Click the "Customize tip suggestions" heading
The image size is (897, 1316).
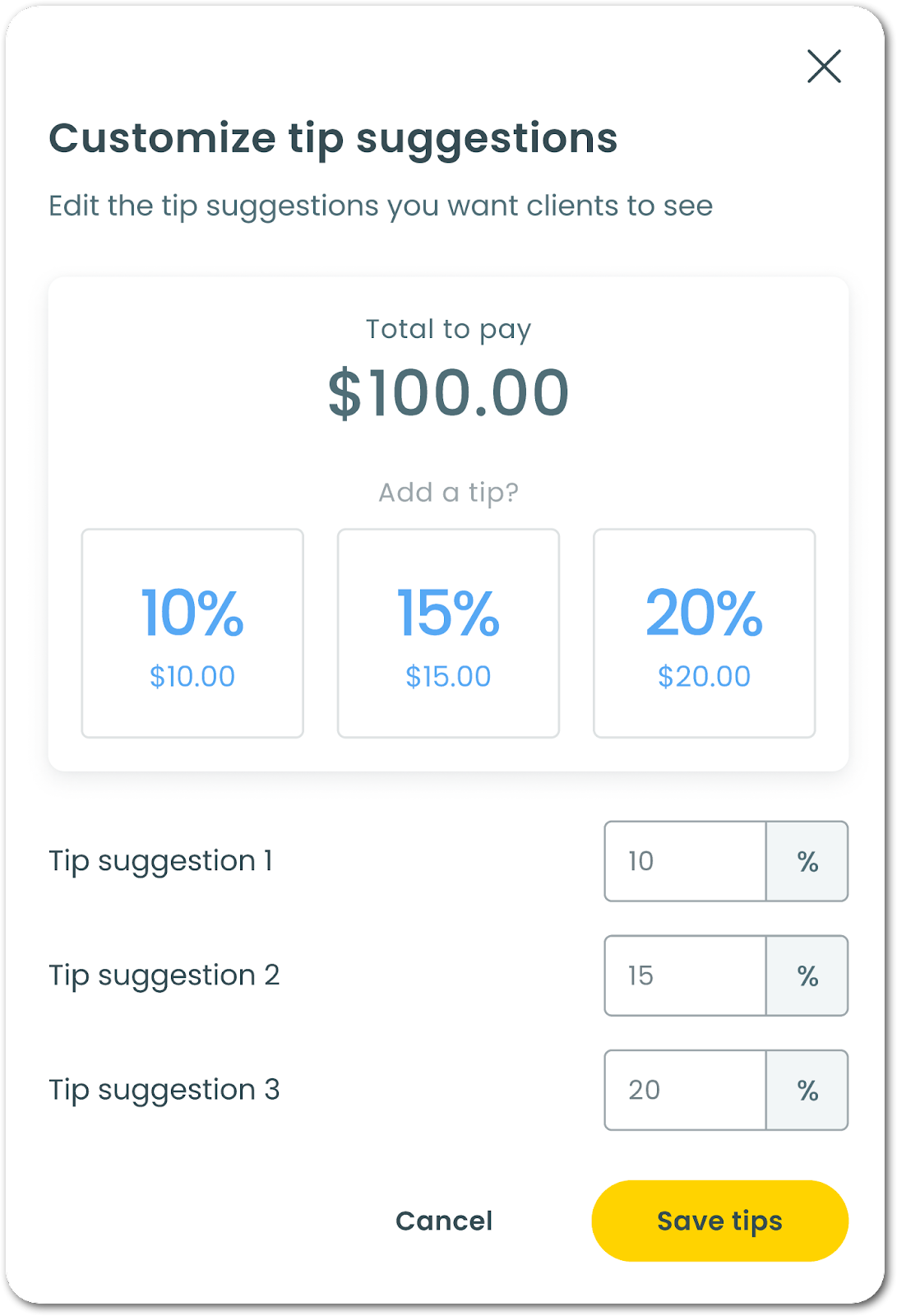333,138
